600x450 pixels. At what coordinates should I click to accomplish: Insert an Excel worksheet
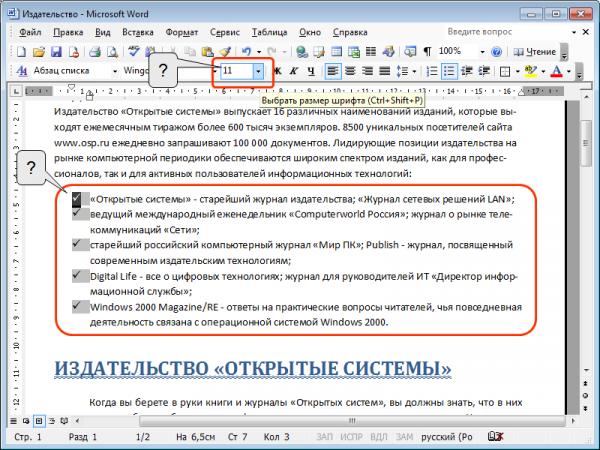(x=354, y=51)
